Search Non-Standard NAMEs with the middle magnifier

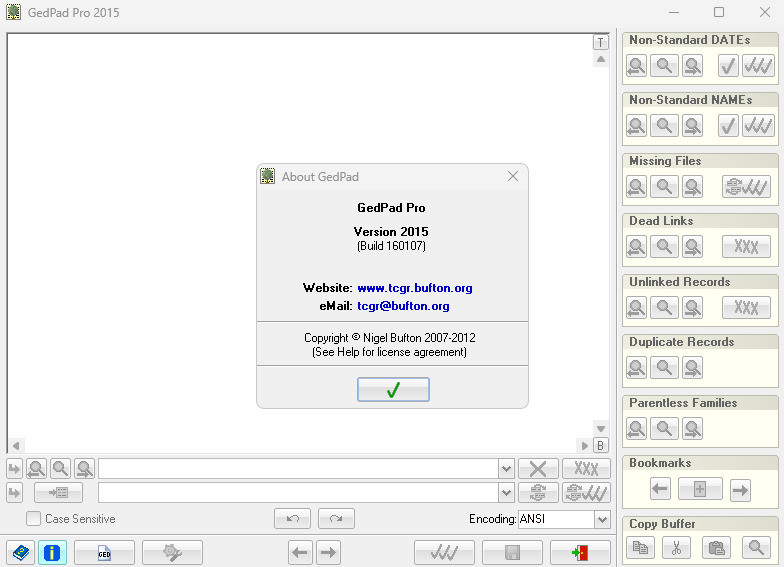coord(664,126)
